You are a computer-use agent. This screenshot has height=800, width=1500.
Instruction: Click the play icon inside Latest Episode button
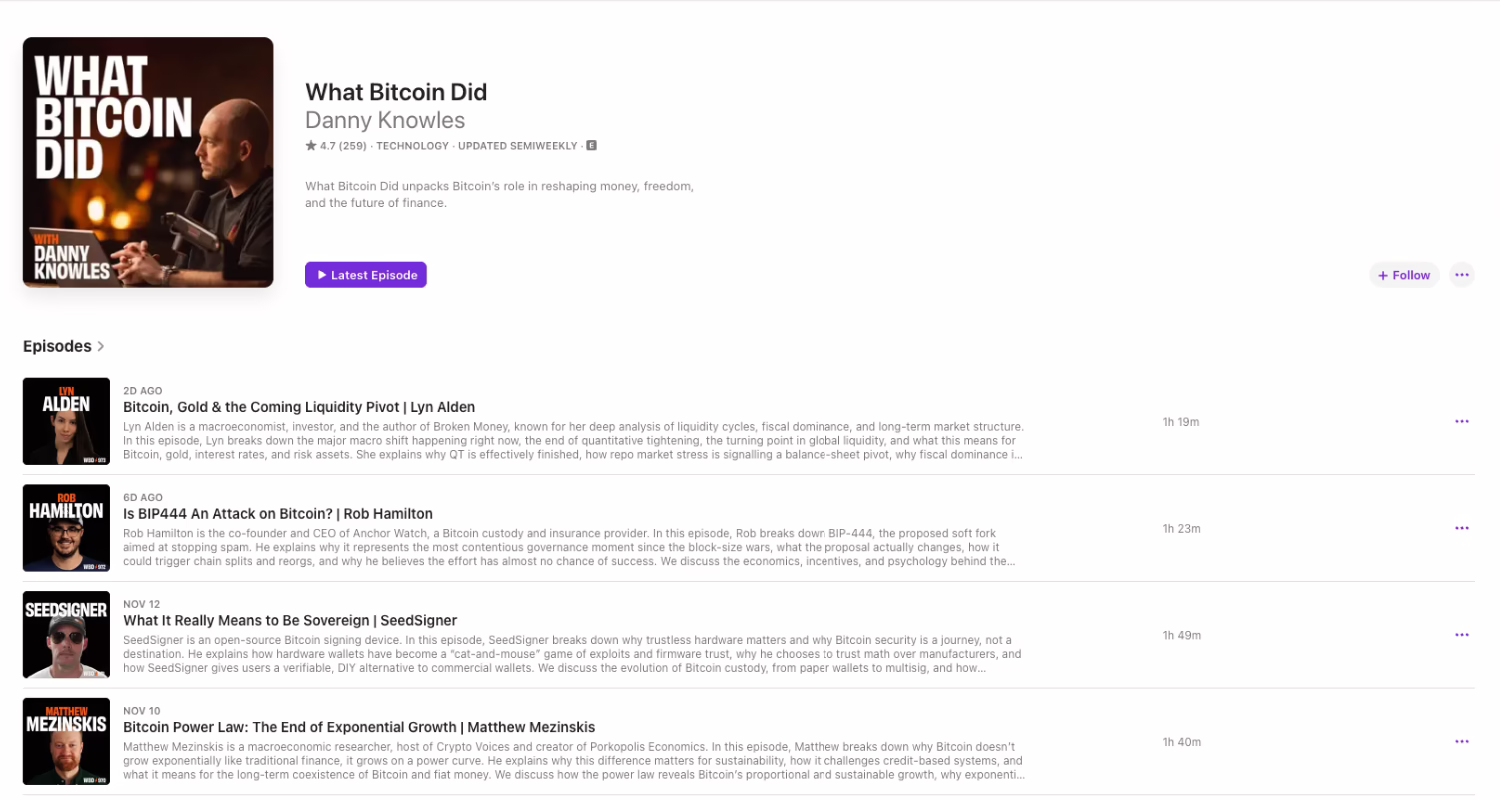click(x=321, y=274)
